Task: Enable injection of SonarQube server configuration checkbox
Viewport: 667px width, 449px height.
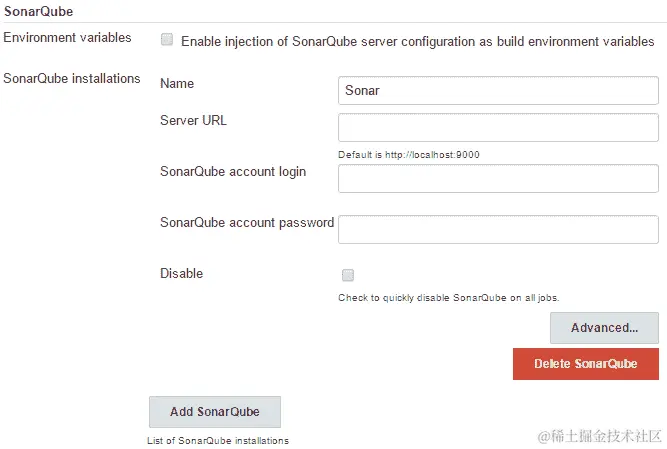Action: click(x=167, y=40)
